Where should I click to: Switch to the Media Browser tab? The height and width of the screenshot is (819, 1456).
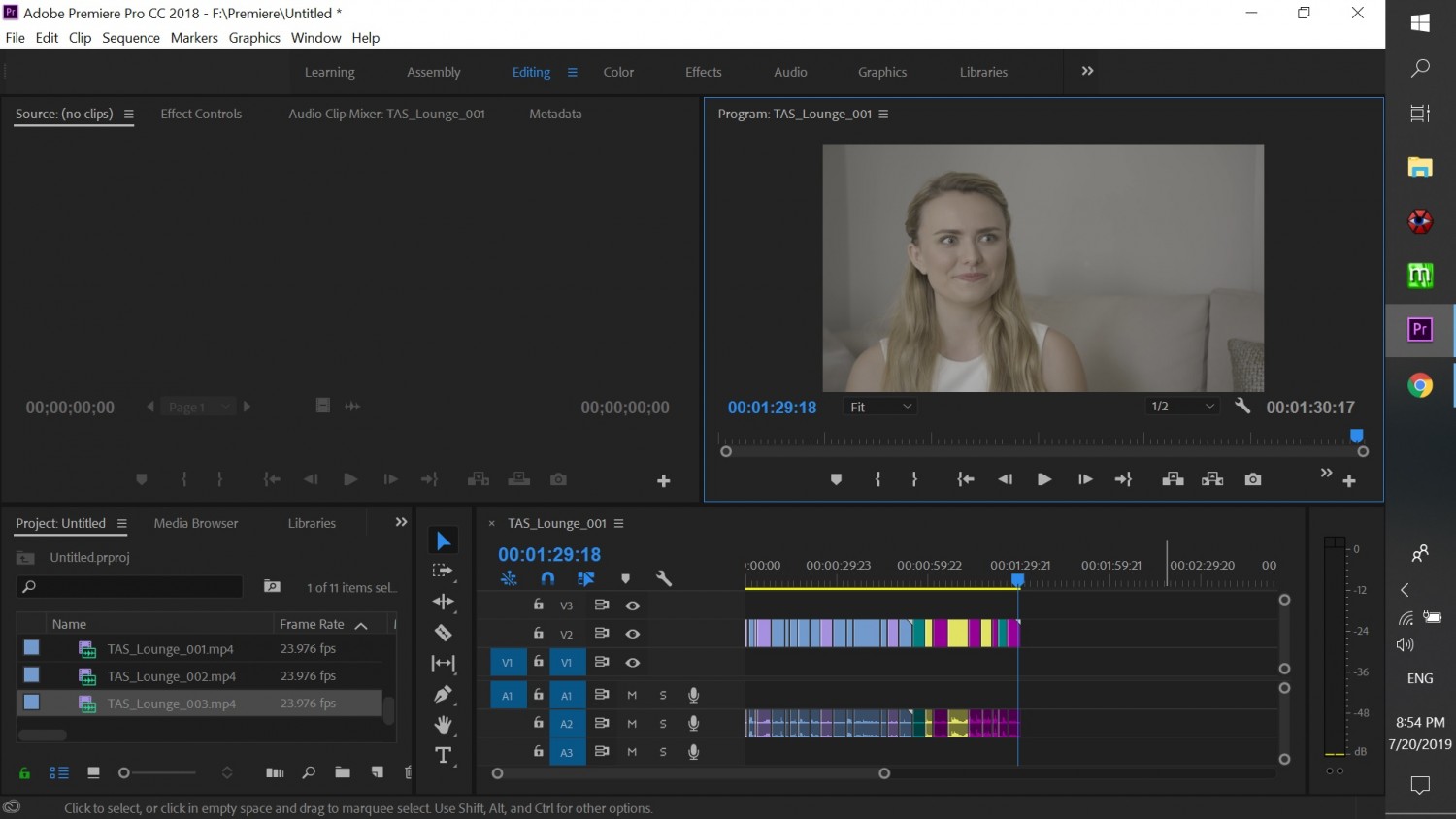(196, 523)
